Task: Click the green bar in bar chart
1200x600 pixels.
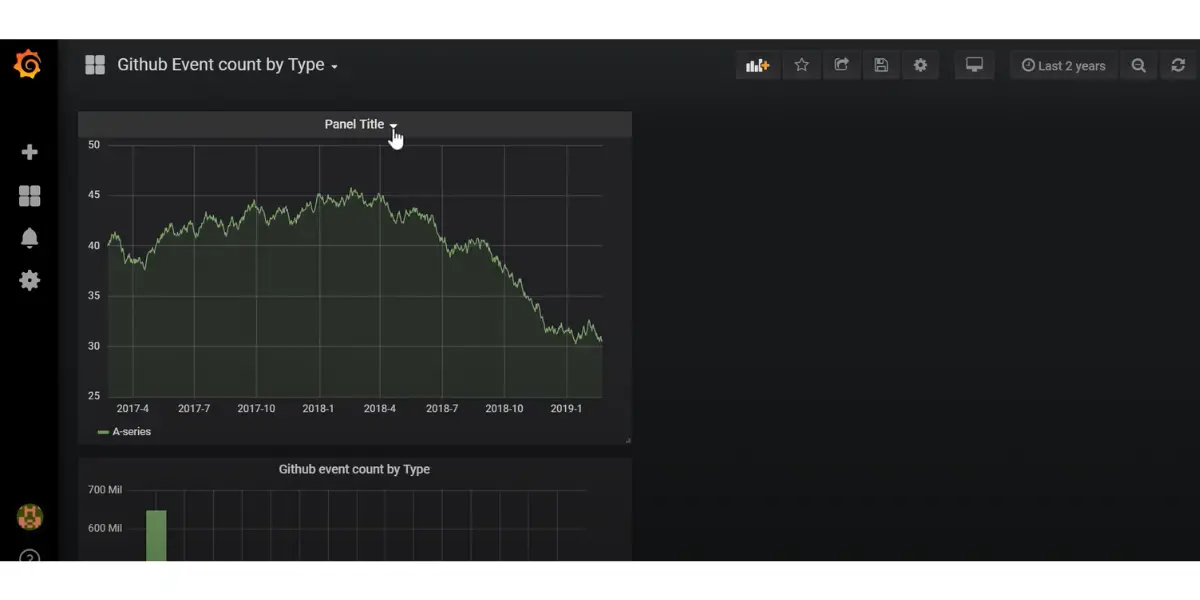Action: coord(156,535)
